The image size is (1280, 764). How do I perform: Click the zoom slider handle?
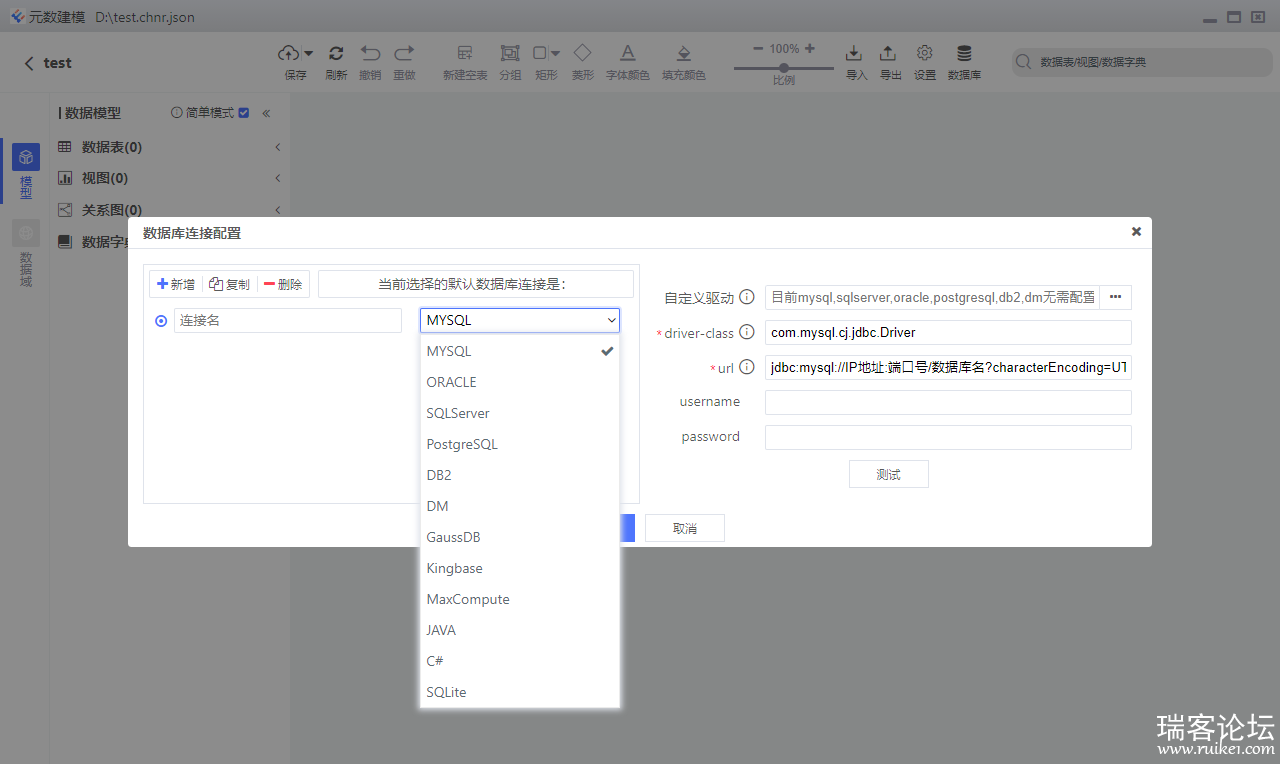click(783, 68)
